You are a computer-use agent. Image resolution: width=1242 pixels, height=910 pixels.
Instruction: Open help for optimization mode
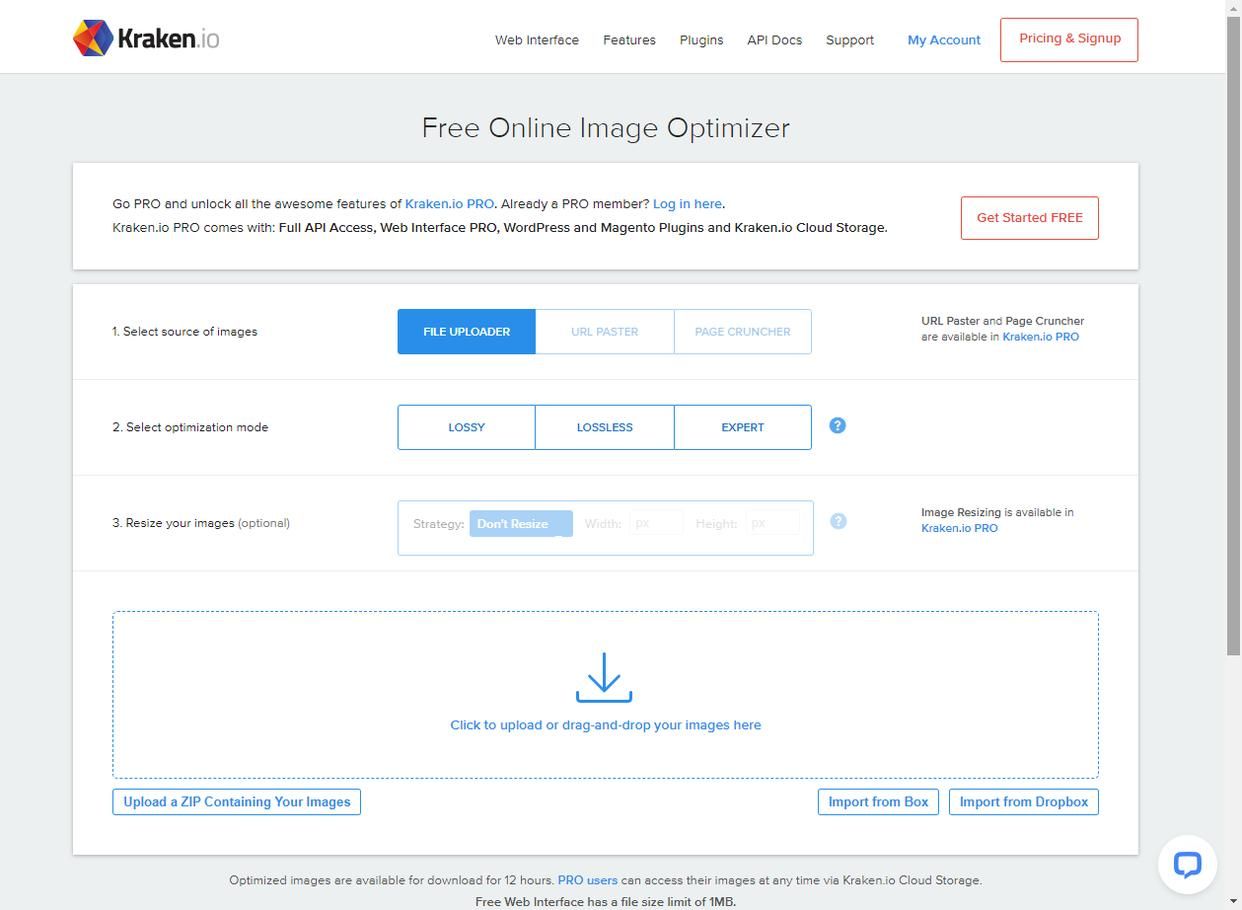click(x=838, y=426)
